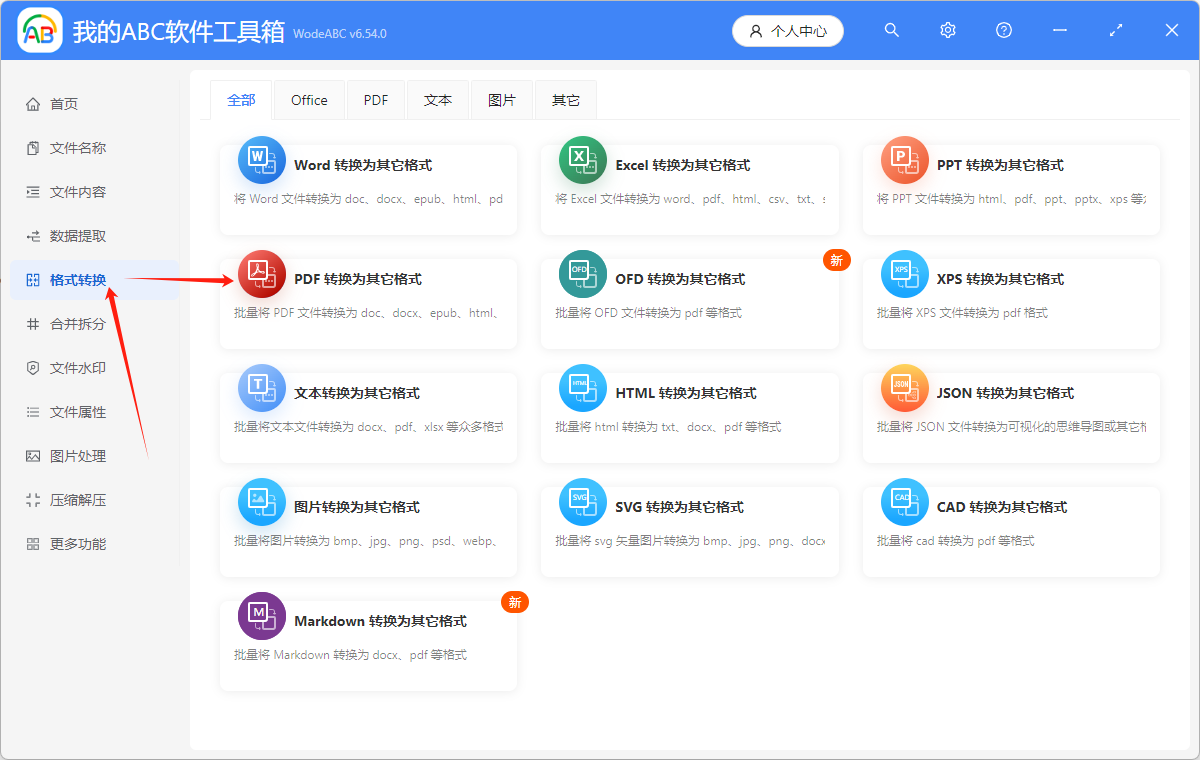
Task: Navigate to 首页 in the sidebar
Action: tap(60, 103)
